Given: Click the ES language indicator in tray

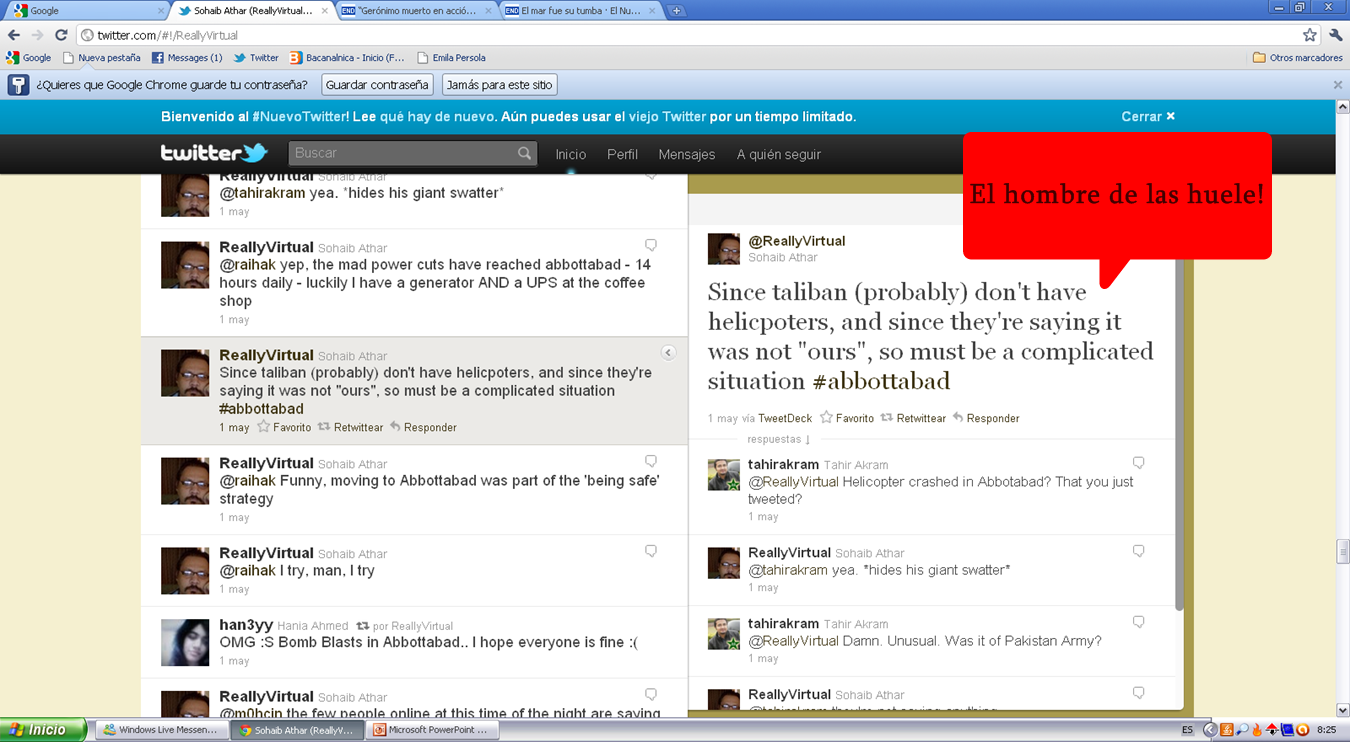Looking at the screenshot, I should (1187, 730).
